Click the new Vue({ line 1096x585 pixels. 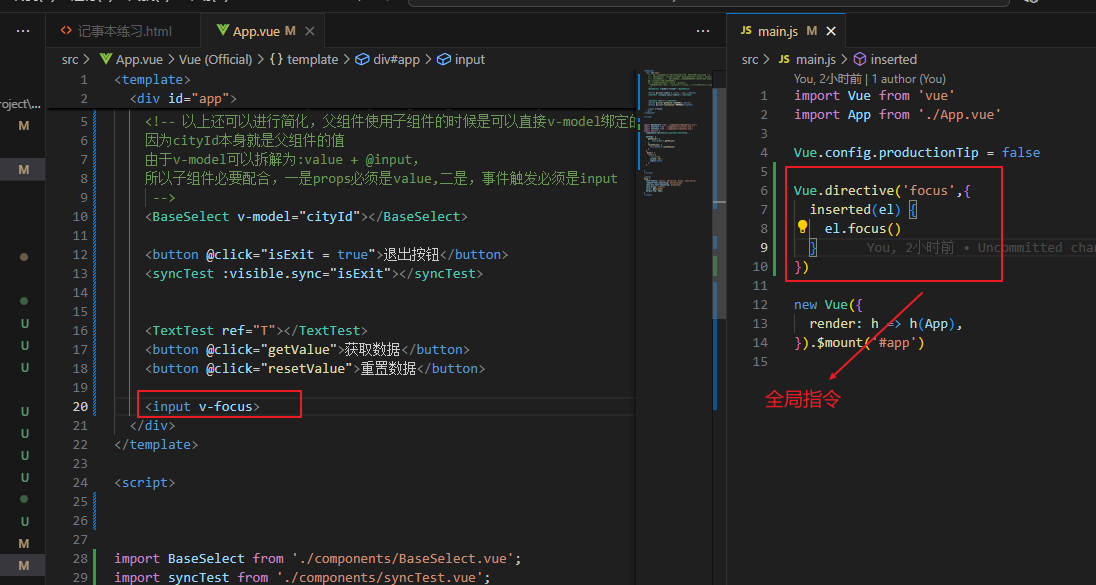[828, 305]
